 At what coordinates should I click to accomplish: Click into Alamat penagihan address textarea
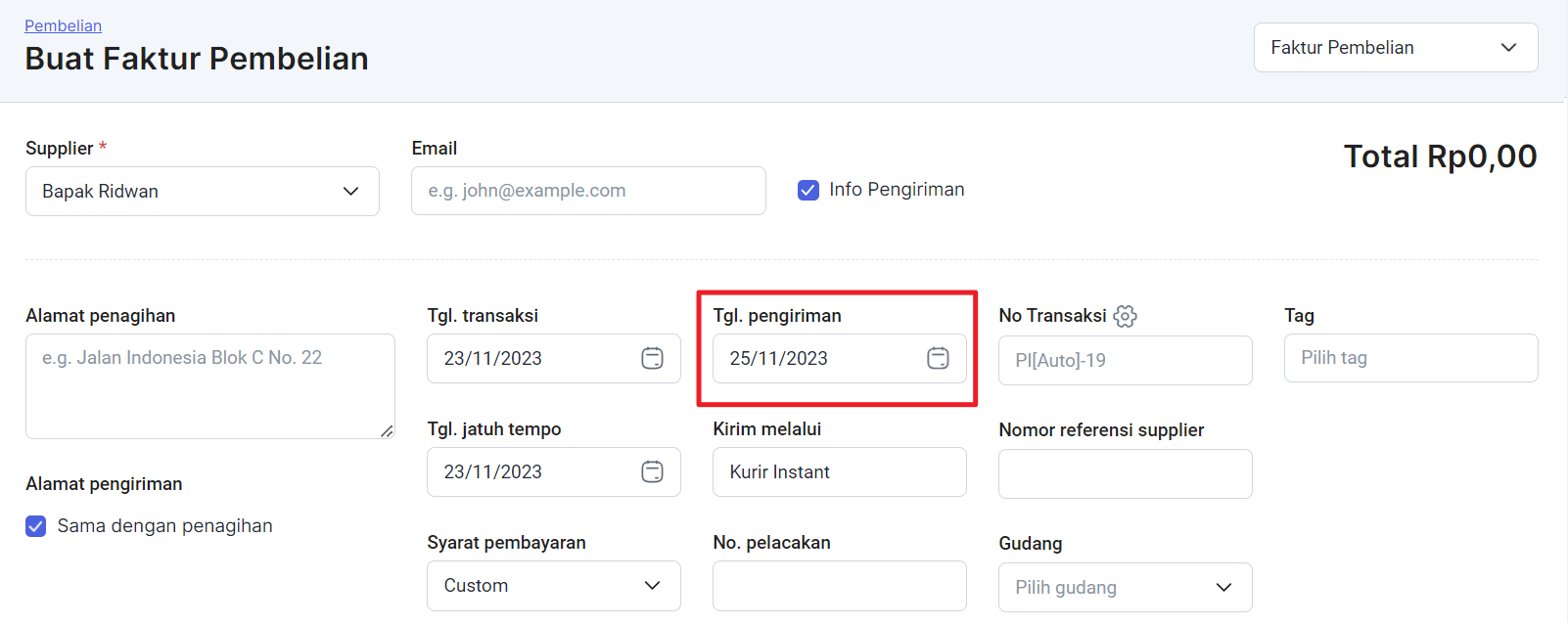(210, 386)
